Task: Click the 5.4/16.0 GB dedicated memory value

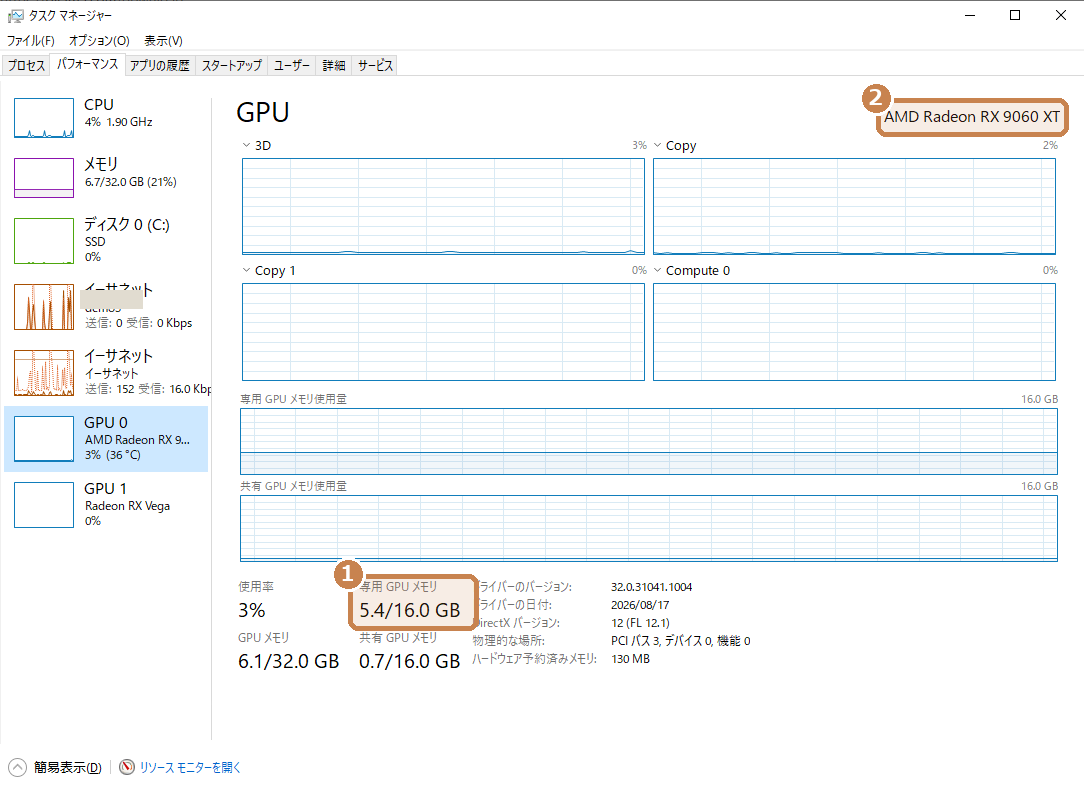Action: (409, 610)
